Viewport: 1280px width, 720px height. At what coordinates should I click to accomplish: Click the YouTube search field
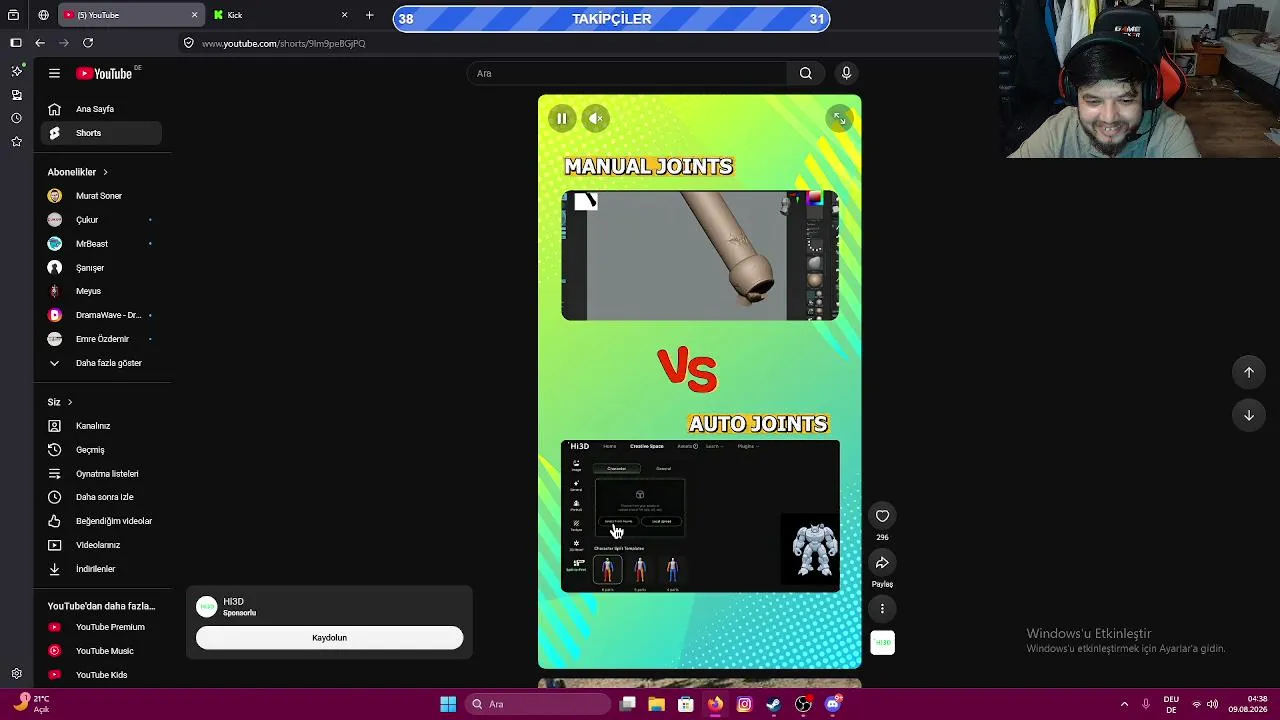(x=628, y=73)
